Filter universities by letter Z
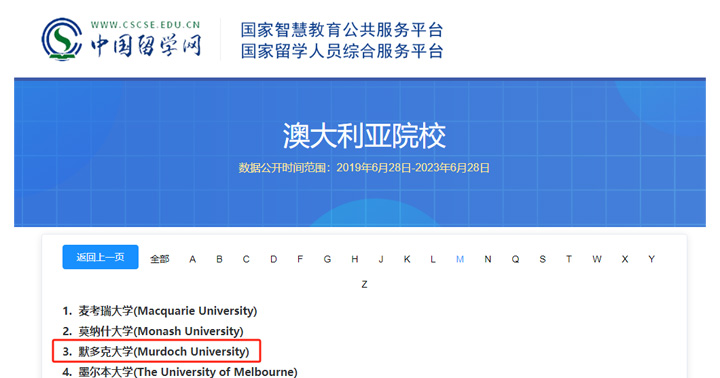This screenshot has width=720, height=378. [364, 284]
